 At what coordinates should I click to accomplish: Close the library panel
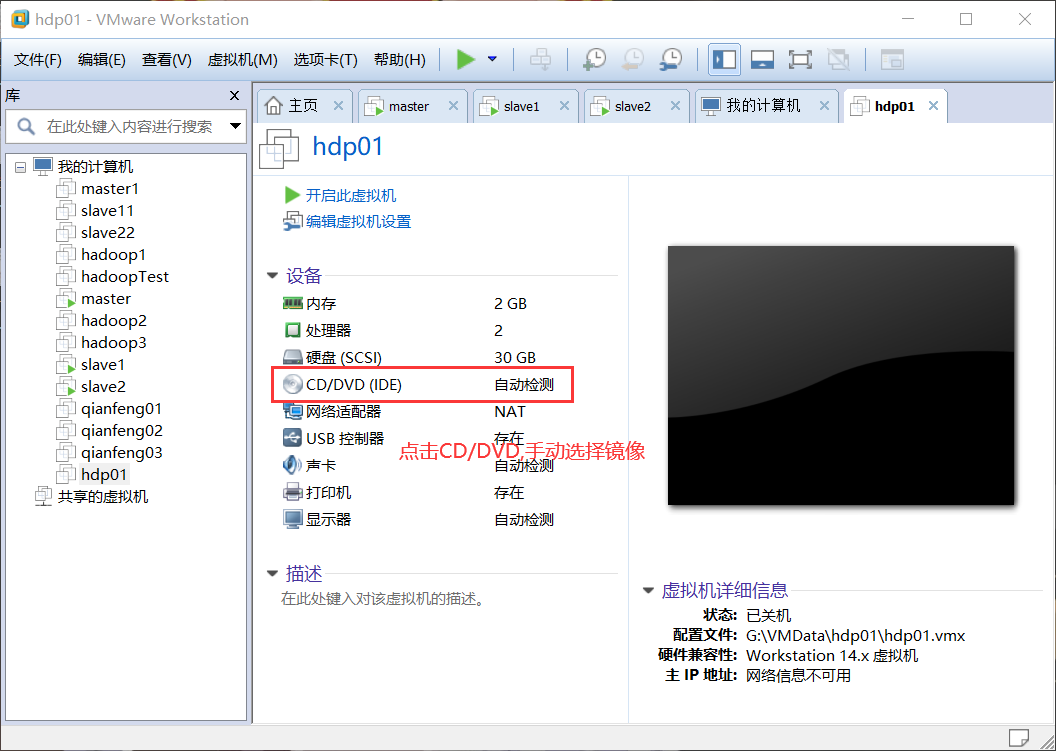(234, 96)
